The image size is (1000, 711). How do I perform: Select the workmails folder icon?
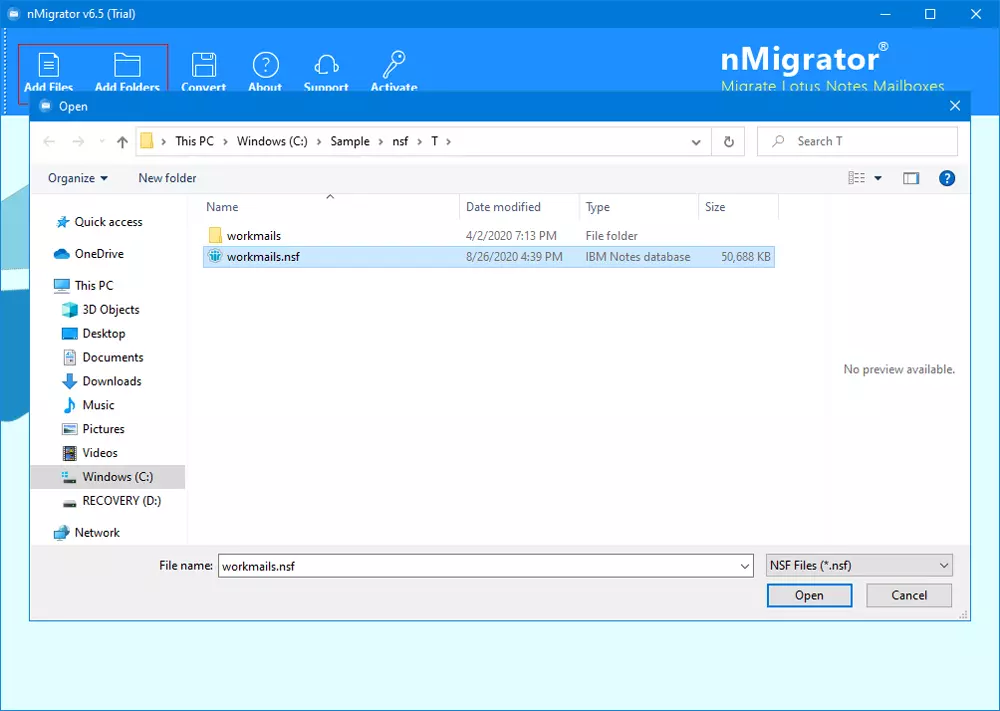pyautogui.click(x=215, y=235)
